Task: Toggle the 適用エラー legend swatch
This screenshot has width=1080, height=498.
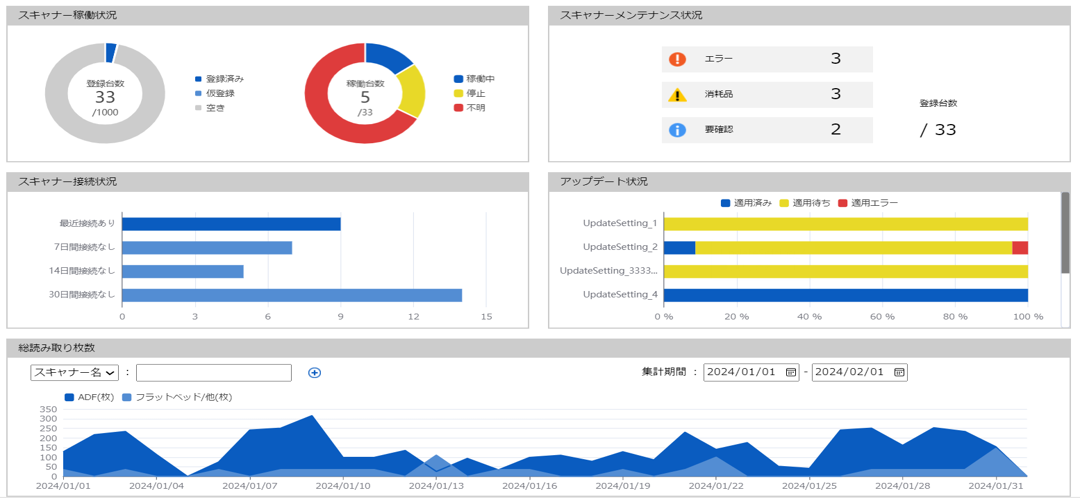Action: (844, 203)
